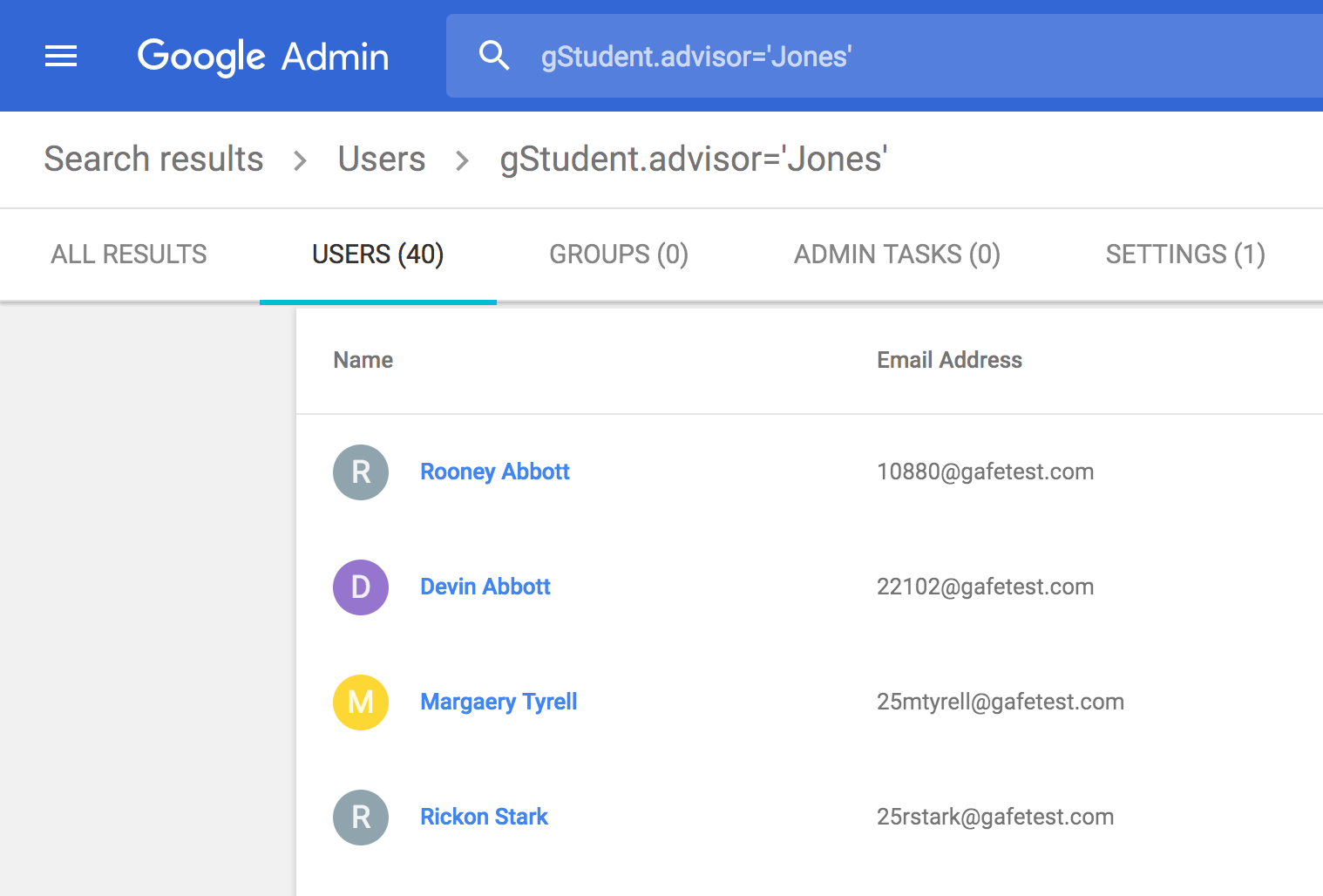Click Margaery Tyrell's yellow M avatar
Viewport: 1323px width, 896px height.
(361, 703)
